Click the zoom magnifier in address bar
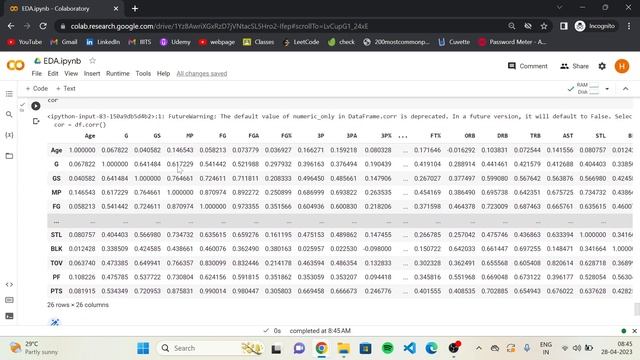Screen dimensions: 640x360 tap(511, 26)
